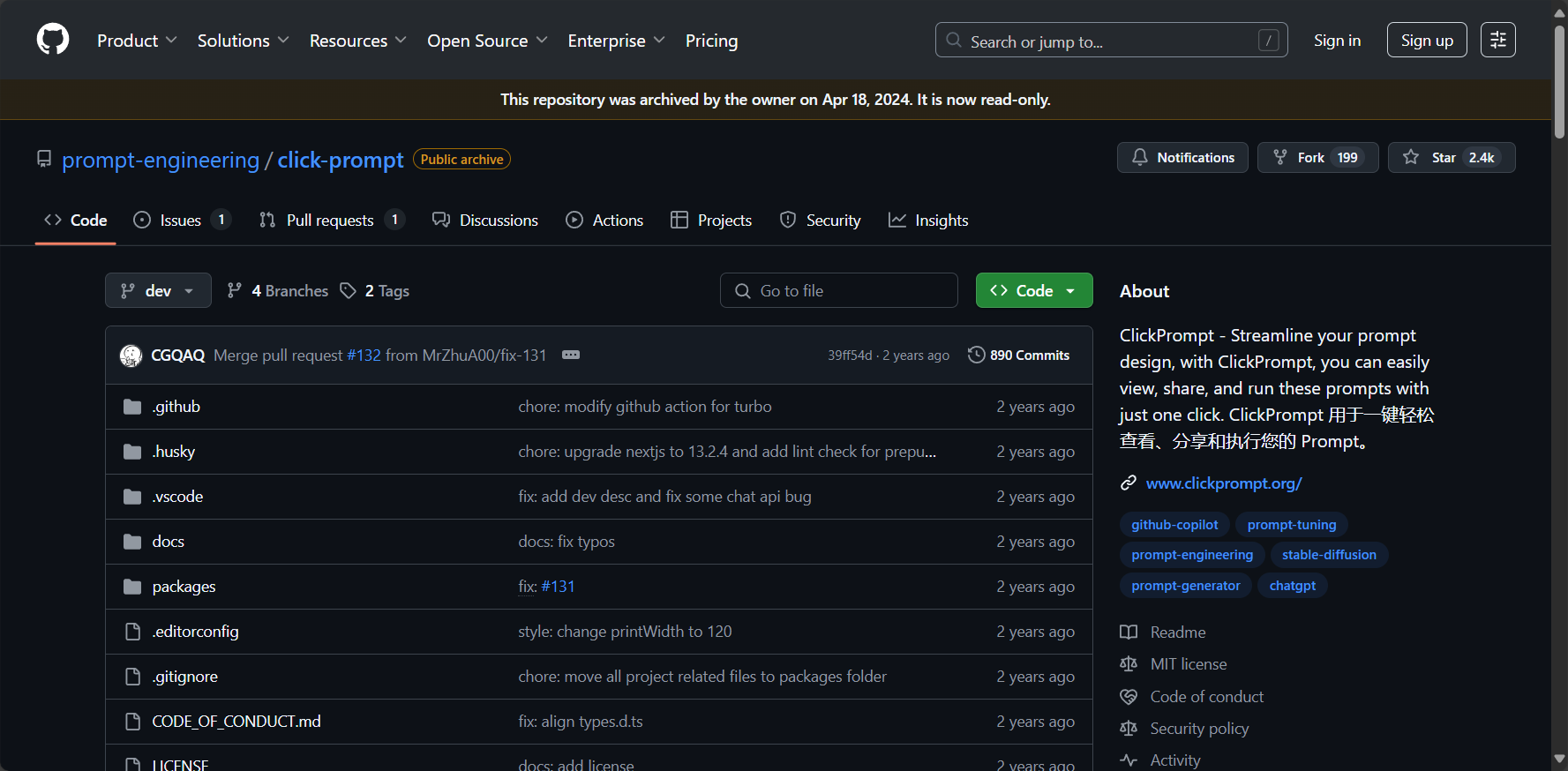Open the Security tab
Screen dimensions: 1568x771
point(821,220)
